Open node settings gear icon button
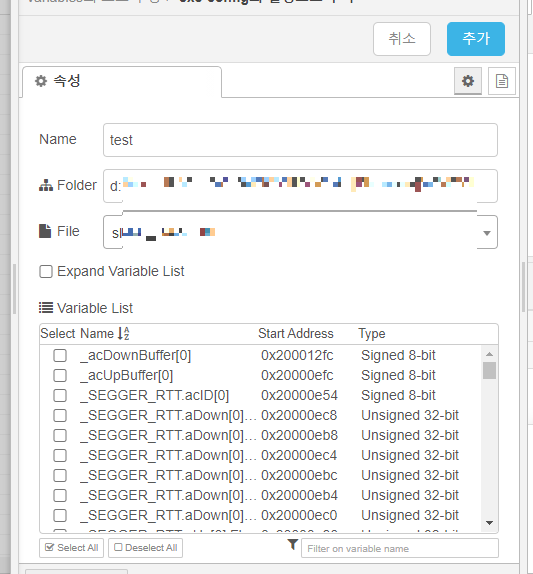Viewport: 533px width, 574px height. [467, 81]
